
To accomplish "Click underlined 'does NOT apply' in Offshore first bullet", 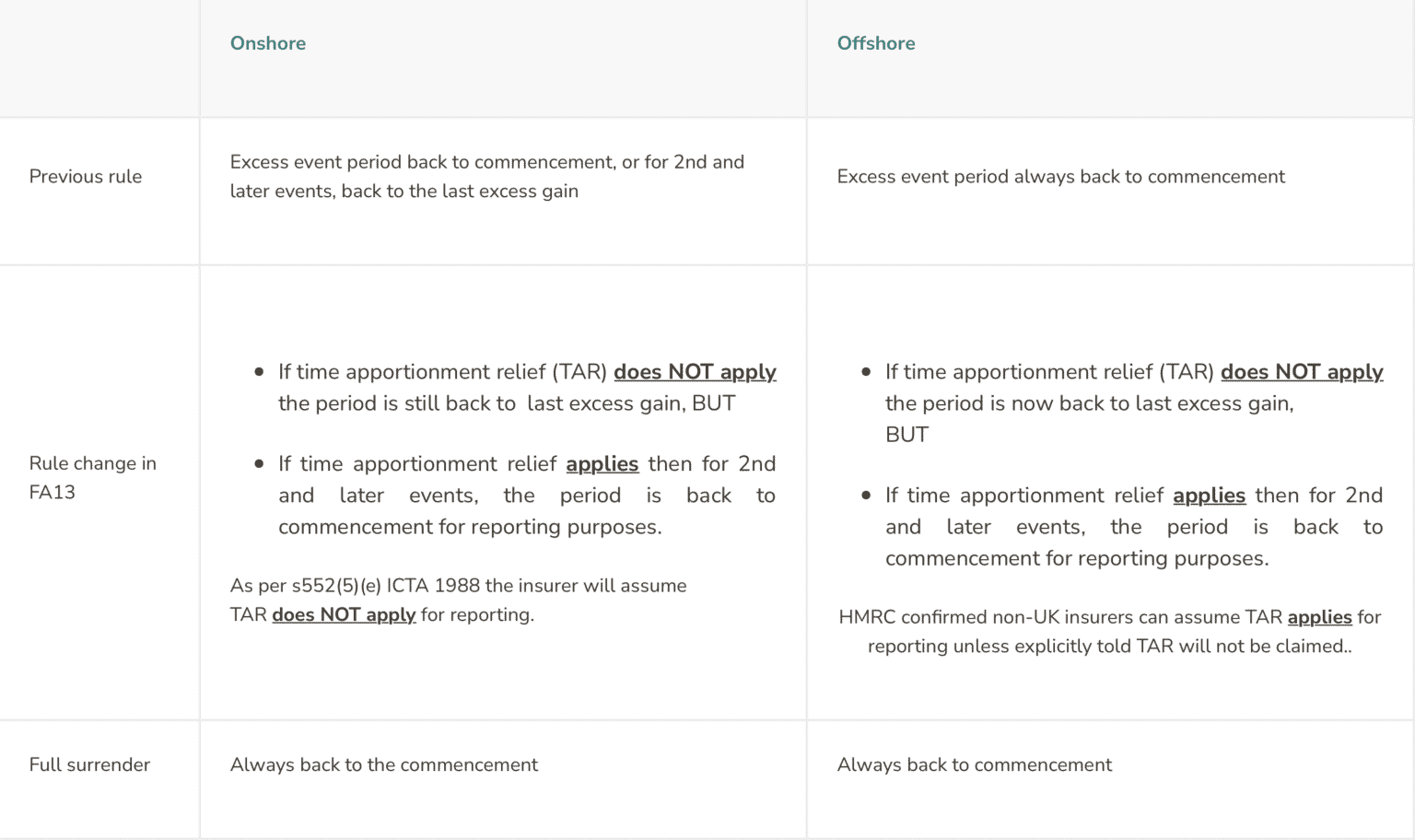I will [x=1302, y=372].
